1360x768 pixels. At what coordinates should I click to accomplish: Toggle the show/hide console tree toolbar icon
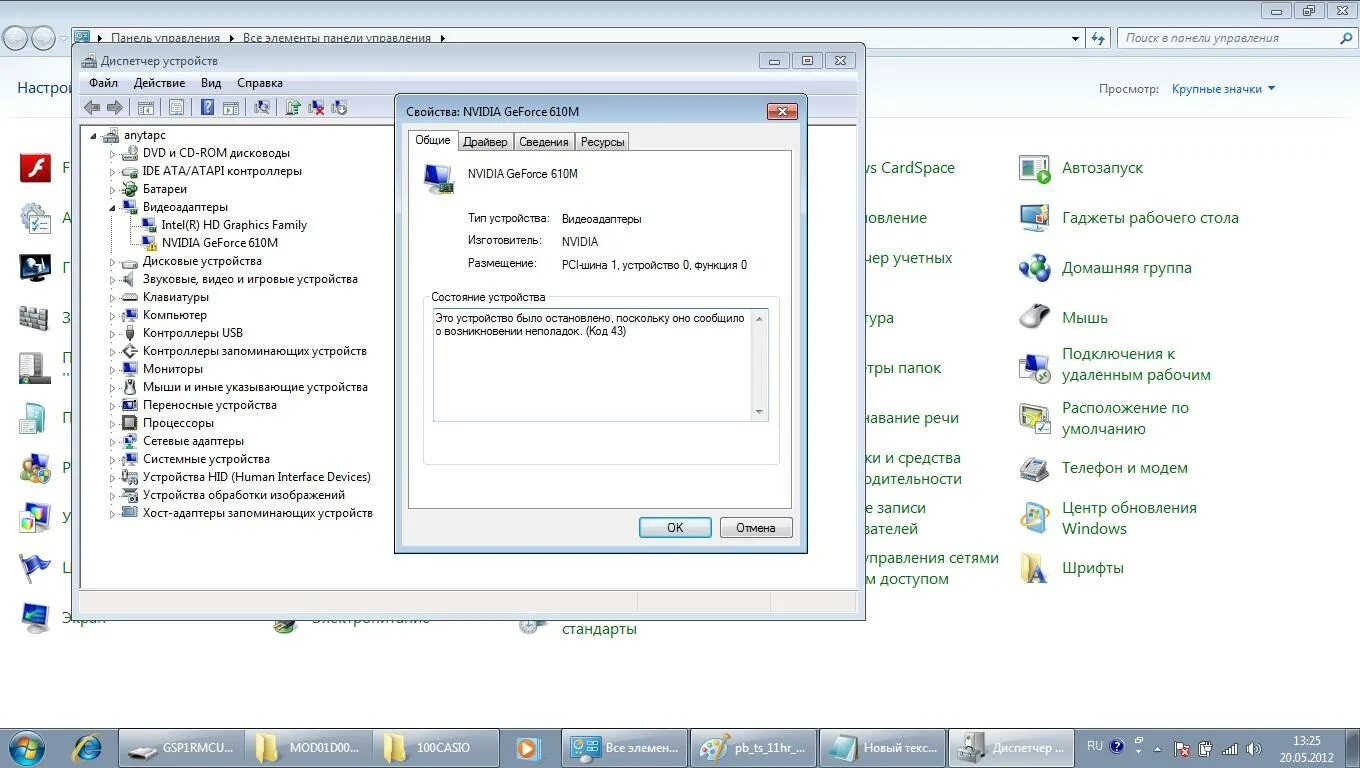point(146,107)
